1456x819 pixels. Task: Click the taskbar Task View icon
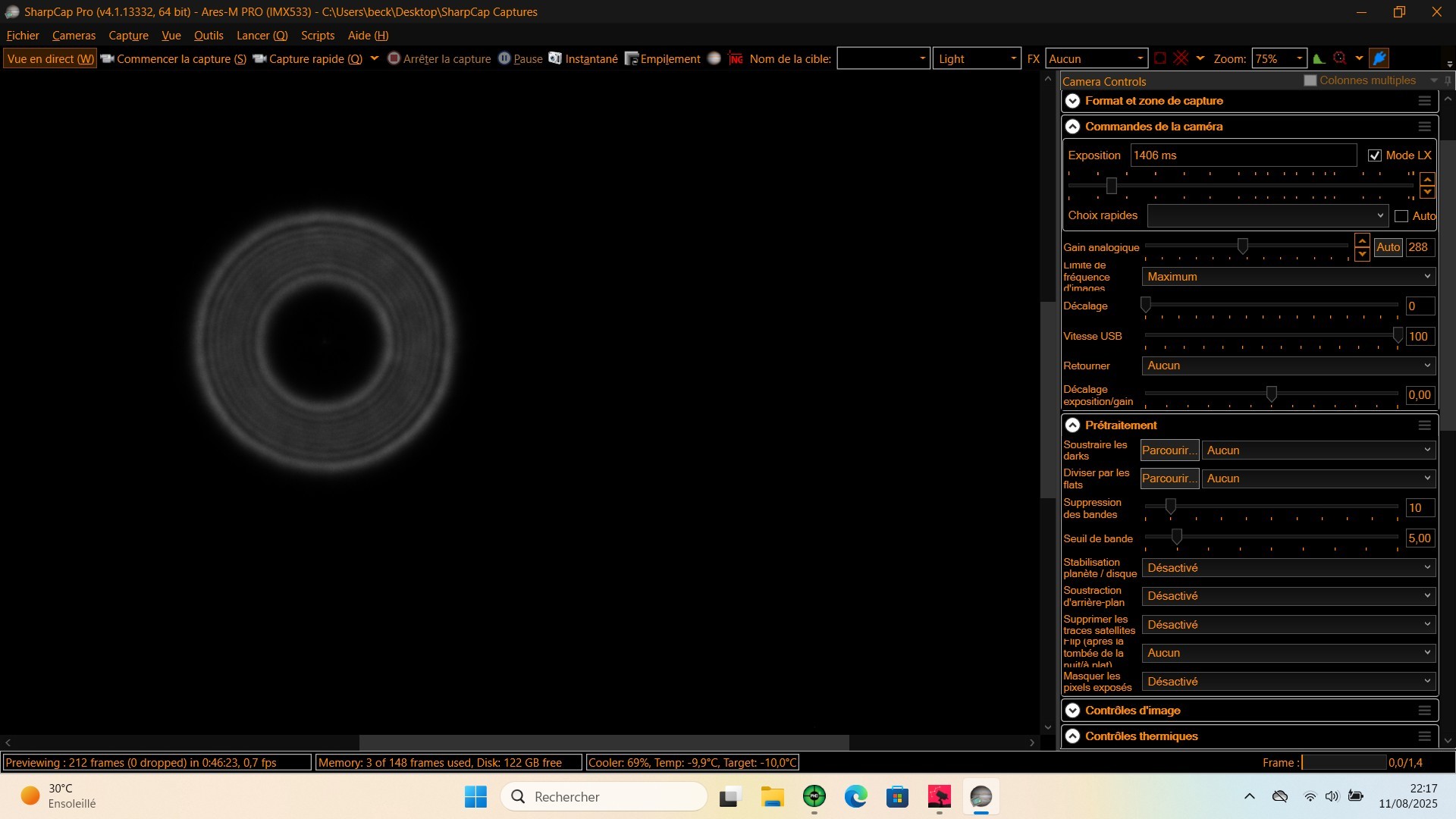730,797
